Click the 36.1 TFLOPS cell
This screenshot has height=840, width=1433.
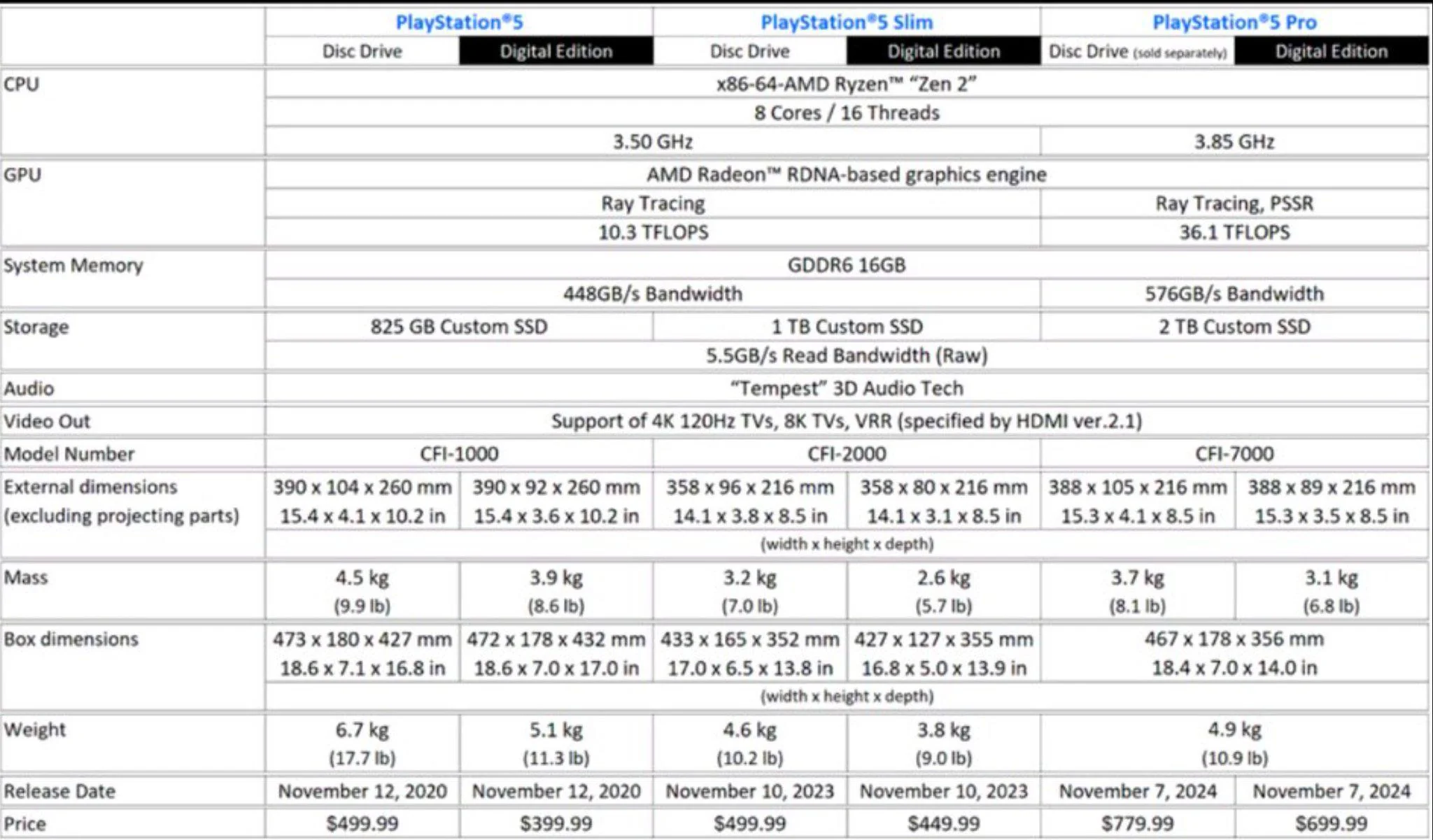point(1234,232)
